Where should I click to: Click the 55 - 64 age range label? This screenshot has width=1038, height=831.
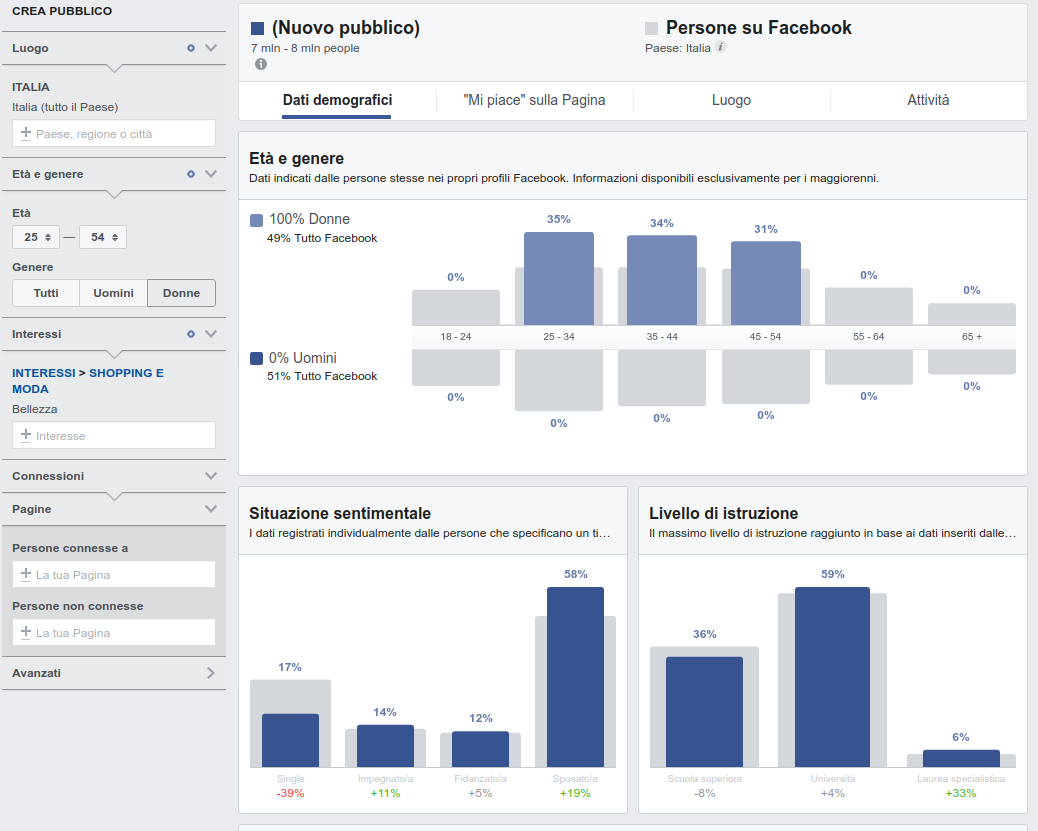[869, 336]
